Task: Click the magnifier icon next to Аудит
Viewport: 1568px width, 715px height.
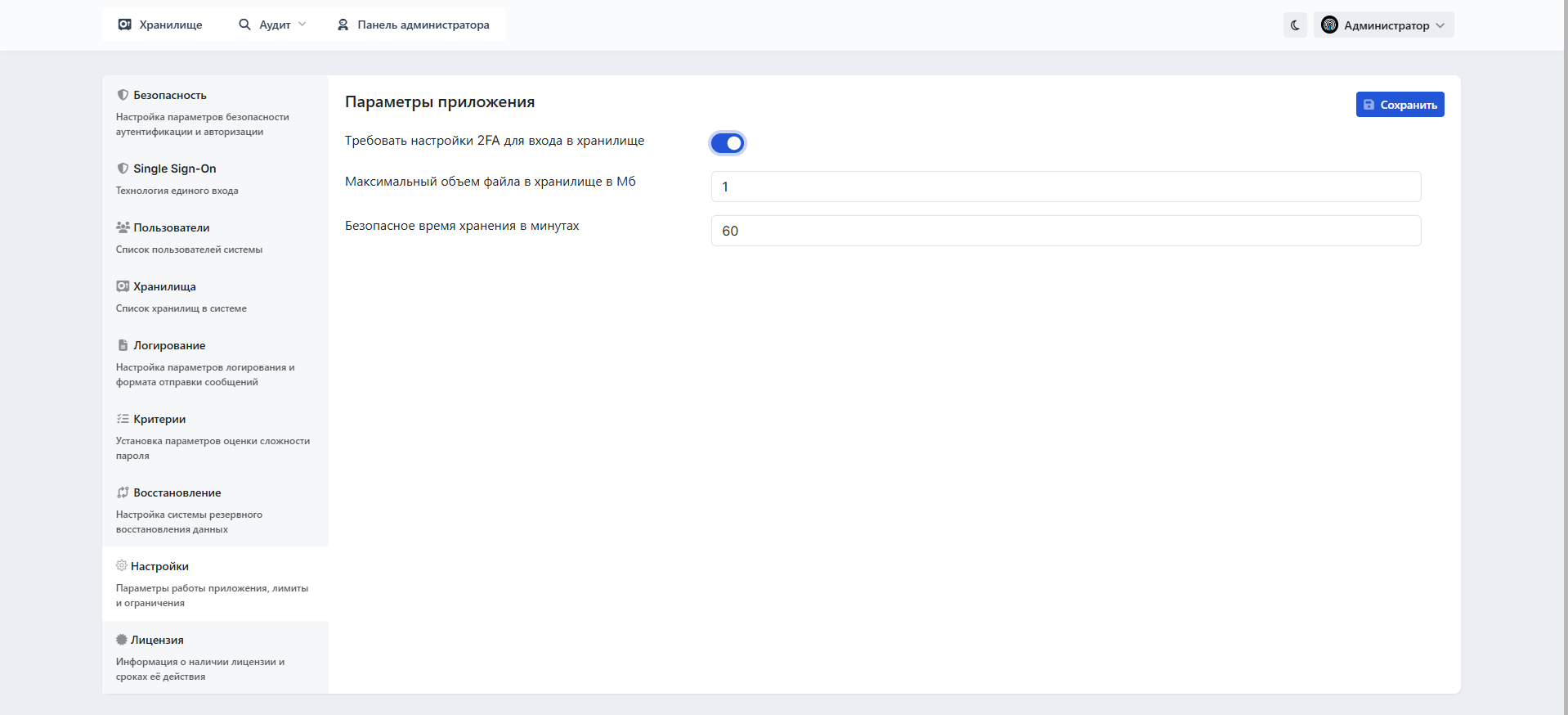Action: pos(244,25)
